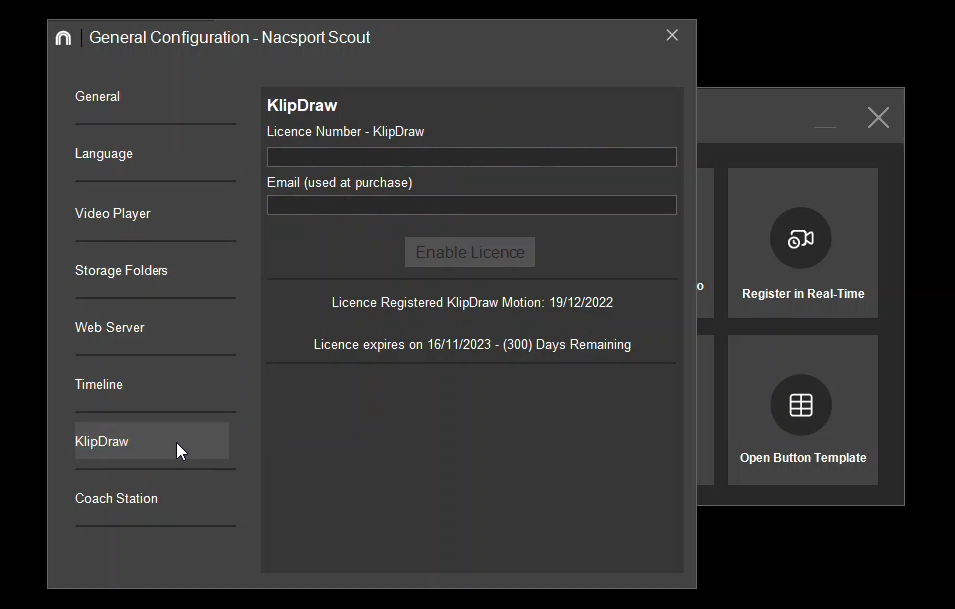Image resolution: width=955 pixels, height=609 pixels.
Task: Focus the Email (used at purchase) field
Action: coord(471,205)
